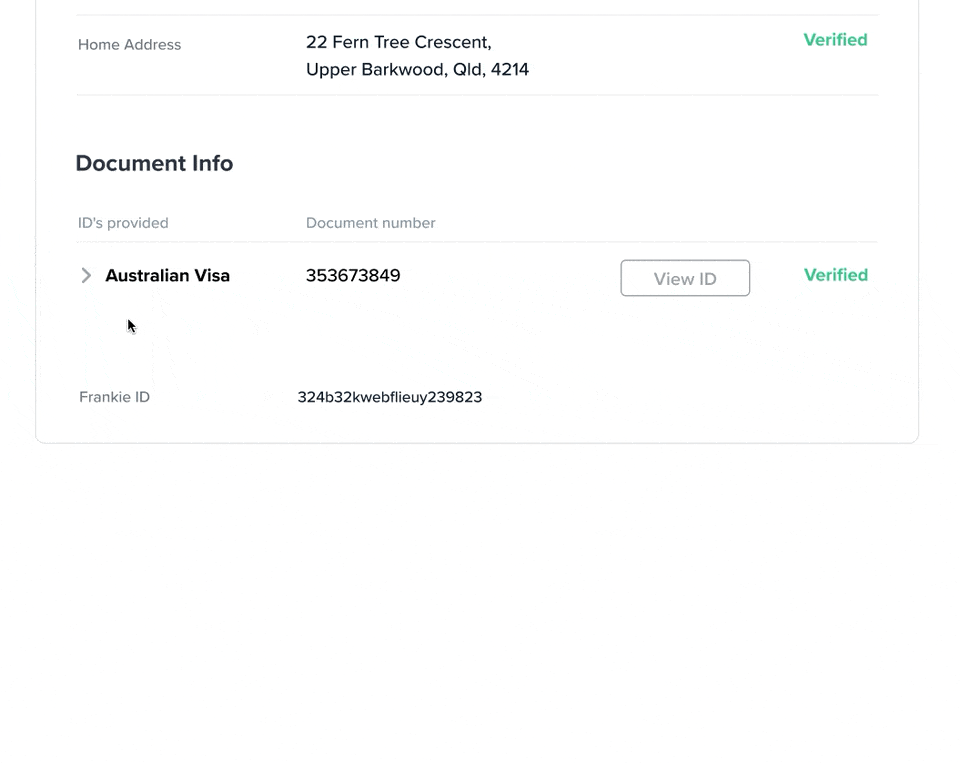Screen dimensions: 960x763
Task: Click the ID's provided column header
Action: [123, 223]
